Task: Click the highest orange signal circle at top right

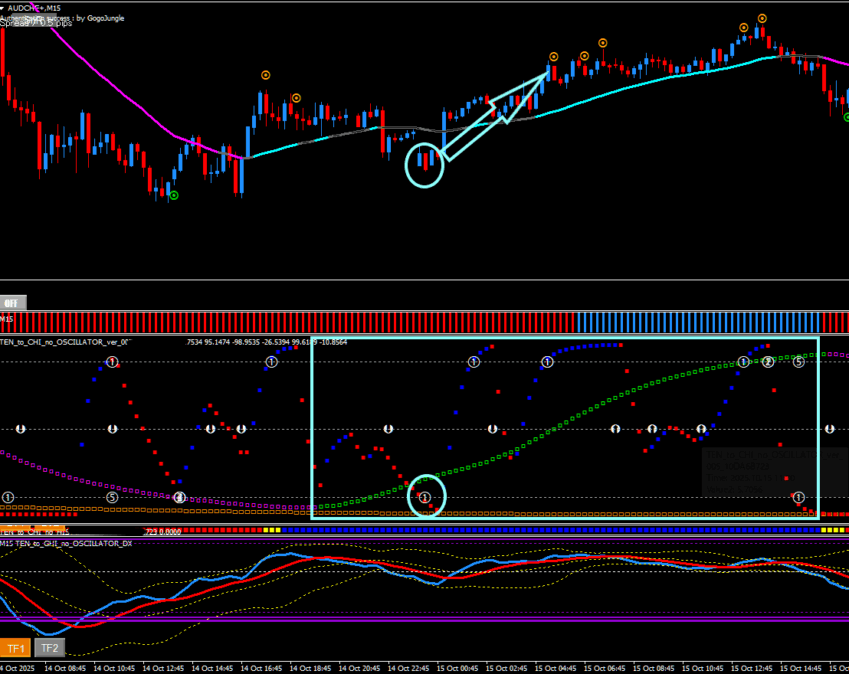Action: (x=762, y=18)
